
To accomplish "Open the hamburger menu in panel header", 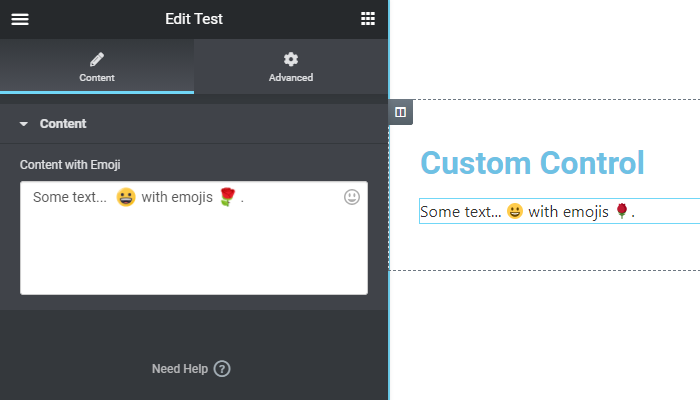I will [x=20, y=19].
